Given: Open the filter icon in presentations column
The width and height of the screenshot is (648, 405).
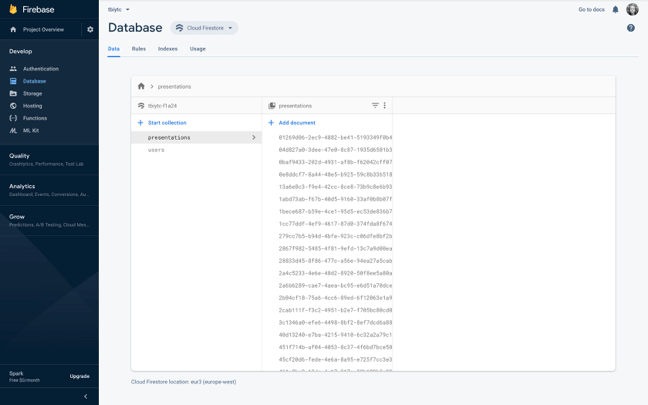Looking at the screenshot, I should click(375, 105).
